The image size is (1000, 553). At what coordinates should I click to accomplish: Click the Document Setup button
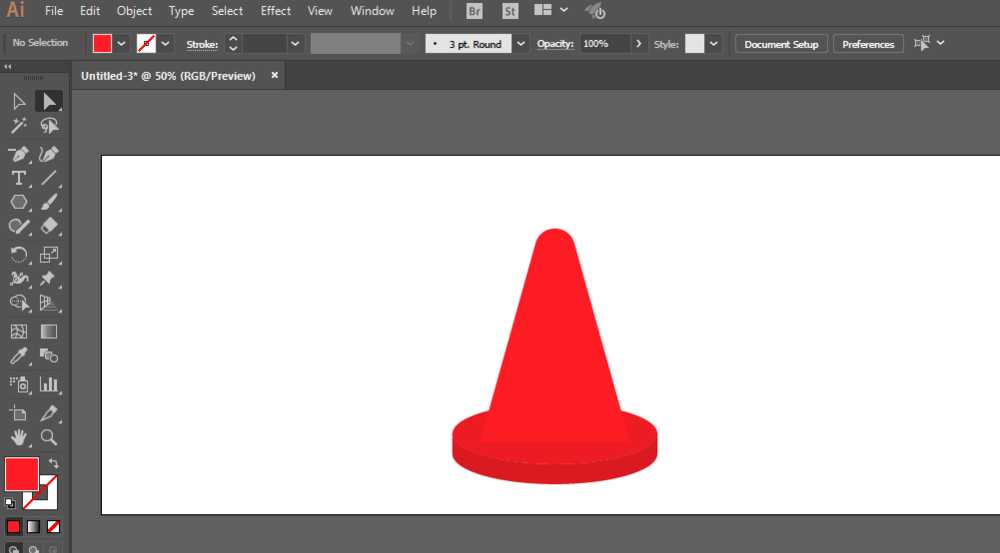tap(781, 44)
